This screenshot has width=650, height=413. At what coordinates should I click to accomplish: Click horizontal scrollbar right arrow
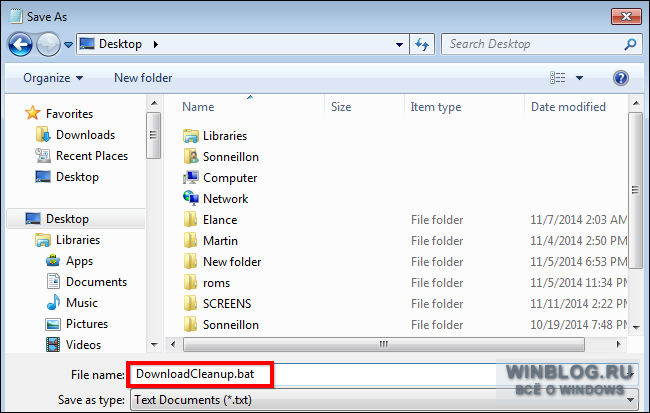click(x=618, y=345)
